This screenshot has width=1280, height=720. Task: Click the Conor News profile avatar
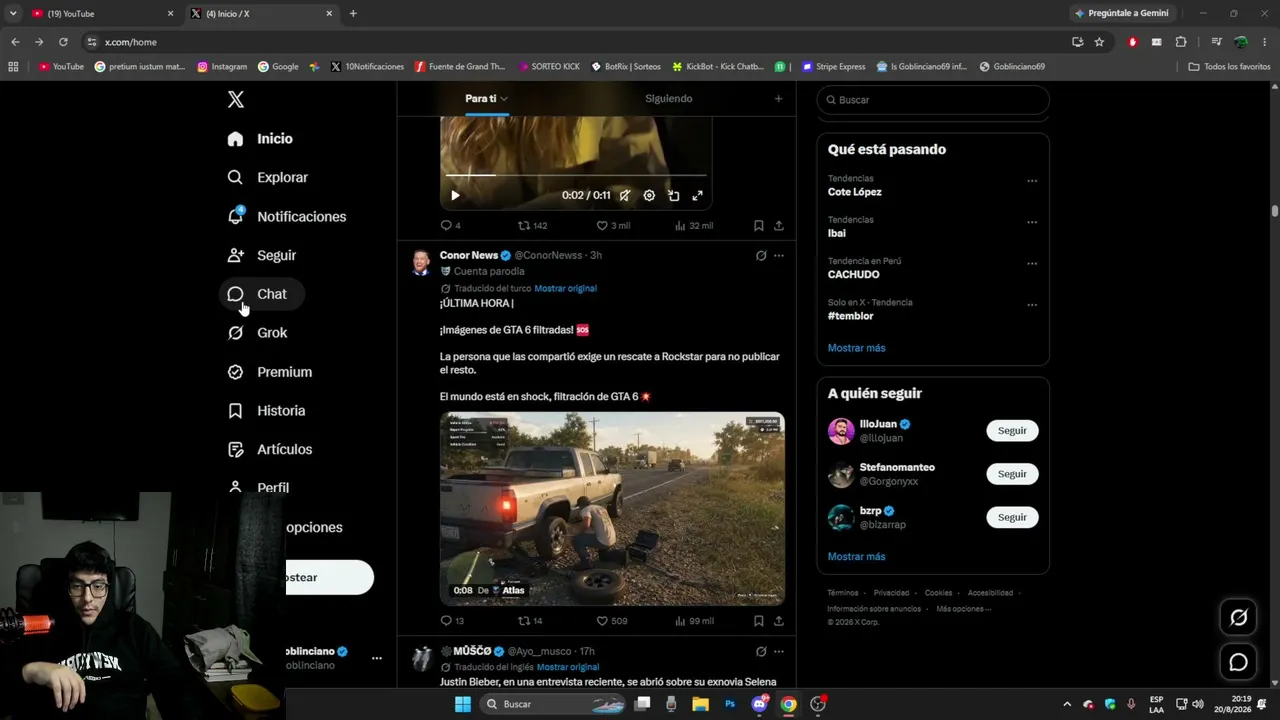pos(422,262)
